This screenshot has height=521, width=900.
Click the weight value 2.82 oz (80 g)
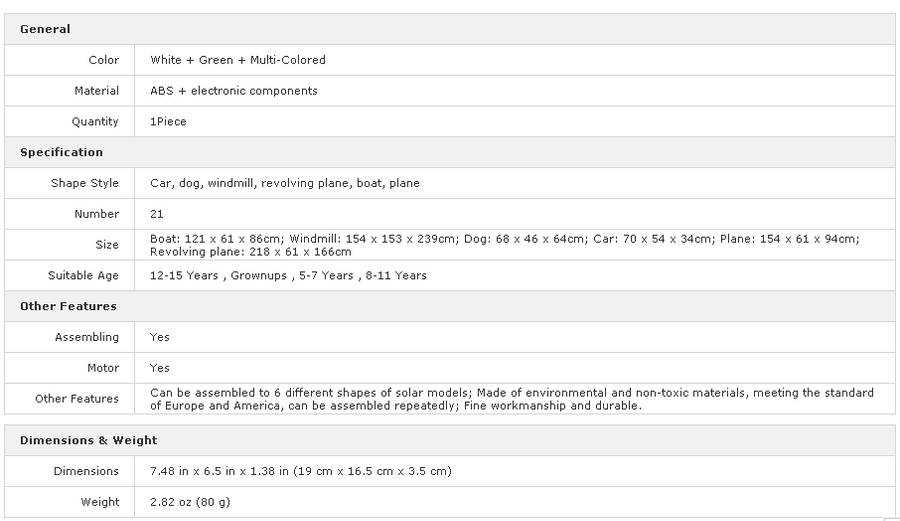pyautogui.click(x=190, y=502)
